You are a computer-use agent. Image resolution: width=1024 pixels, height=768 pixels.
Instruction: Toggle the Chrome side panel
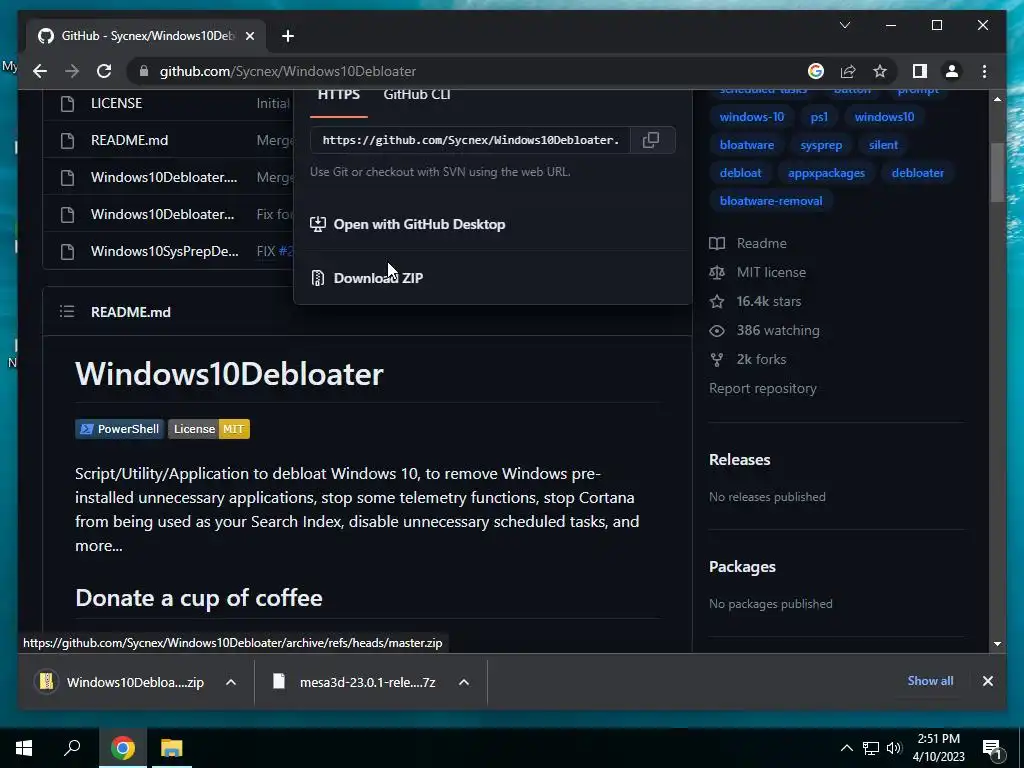920,71
